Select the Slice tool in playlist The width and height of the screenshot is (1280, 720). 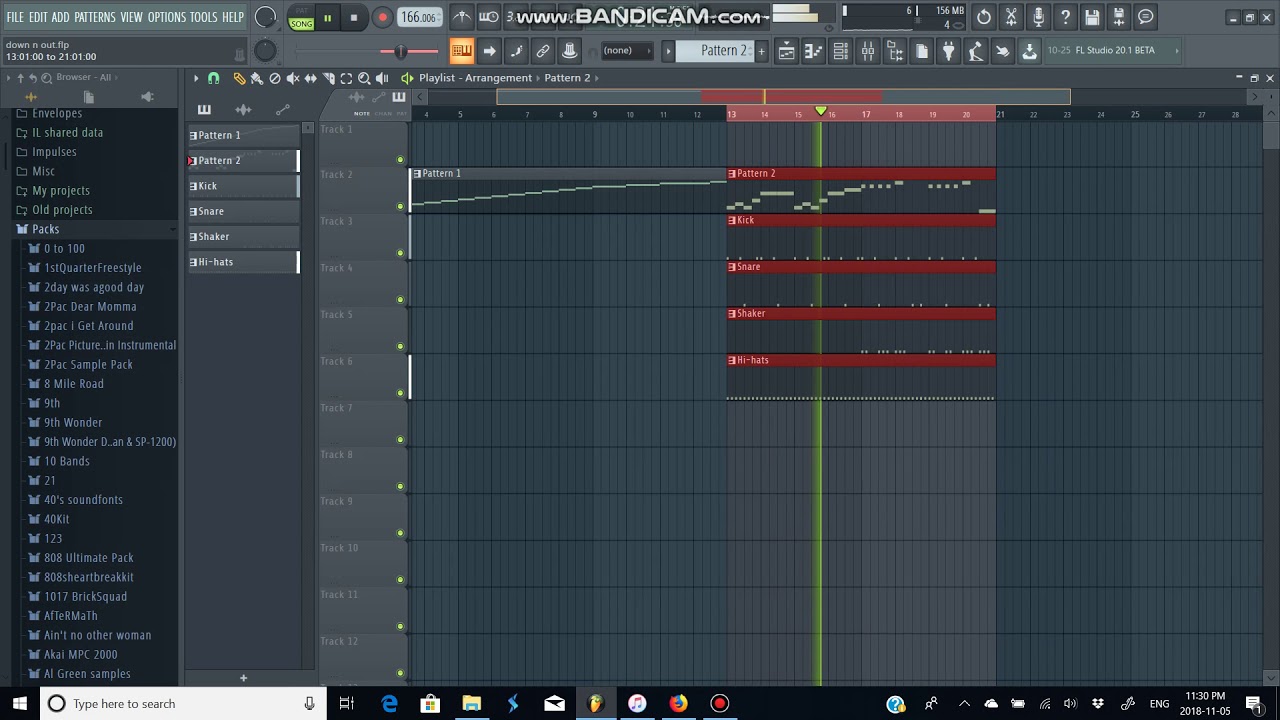329,78
